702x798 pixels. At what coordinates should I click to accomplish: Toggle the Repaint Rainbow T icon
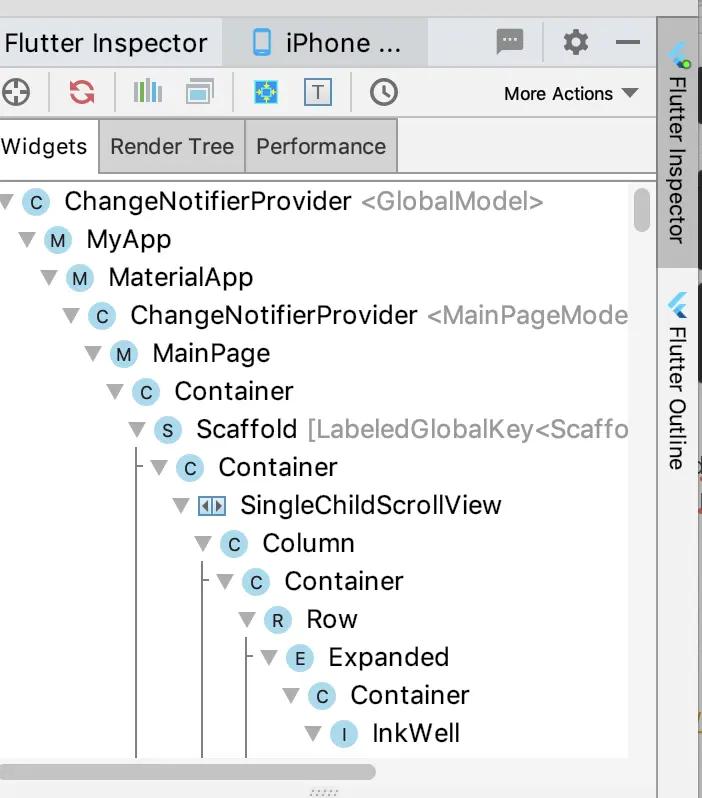click(x=318, y=92)
